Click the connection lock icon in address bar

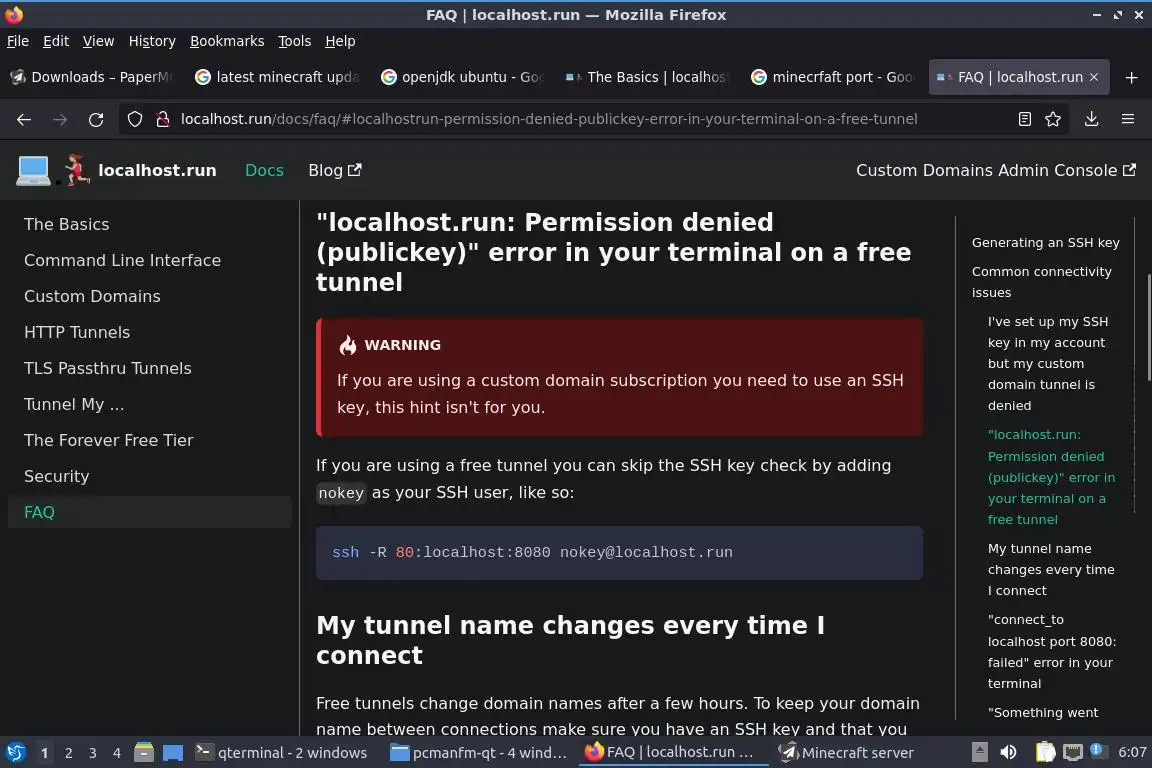coord(163,119)
